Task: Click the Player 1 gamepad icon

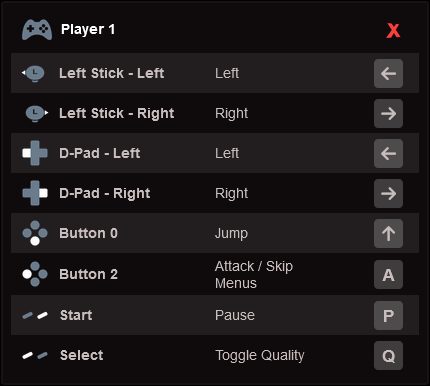Action: click(x=37, y=30)
